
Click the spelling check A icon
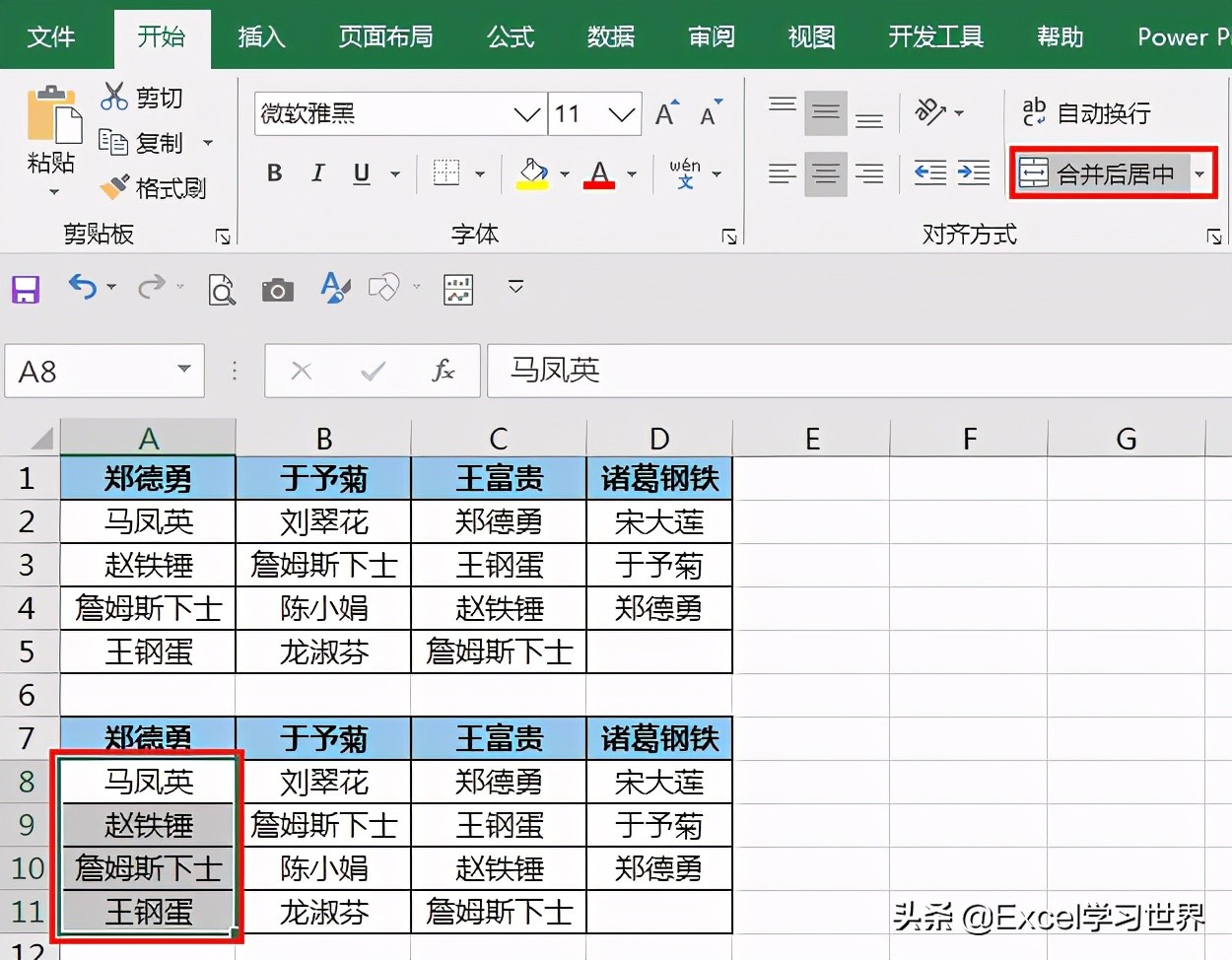[335, 288]
